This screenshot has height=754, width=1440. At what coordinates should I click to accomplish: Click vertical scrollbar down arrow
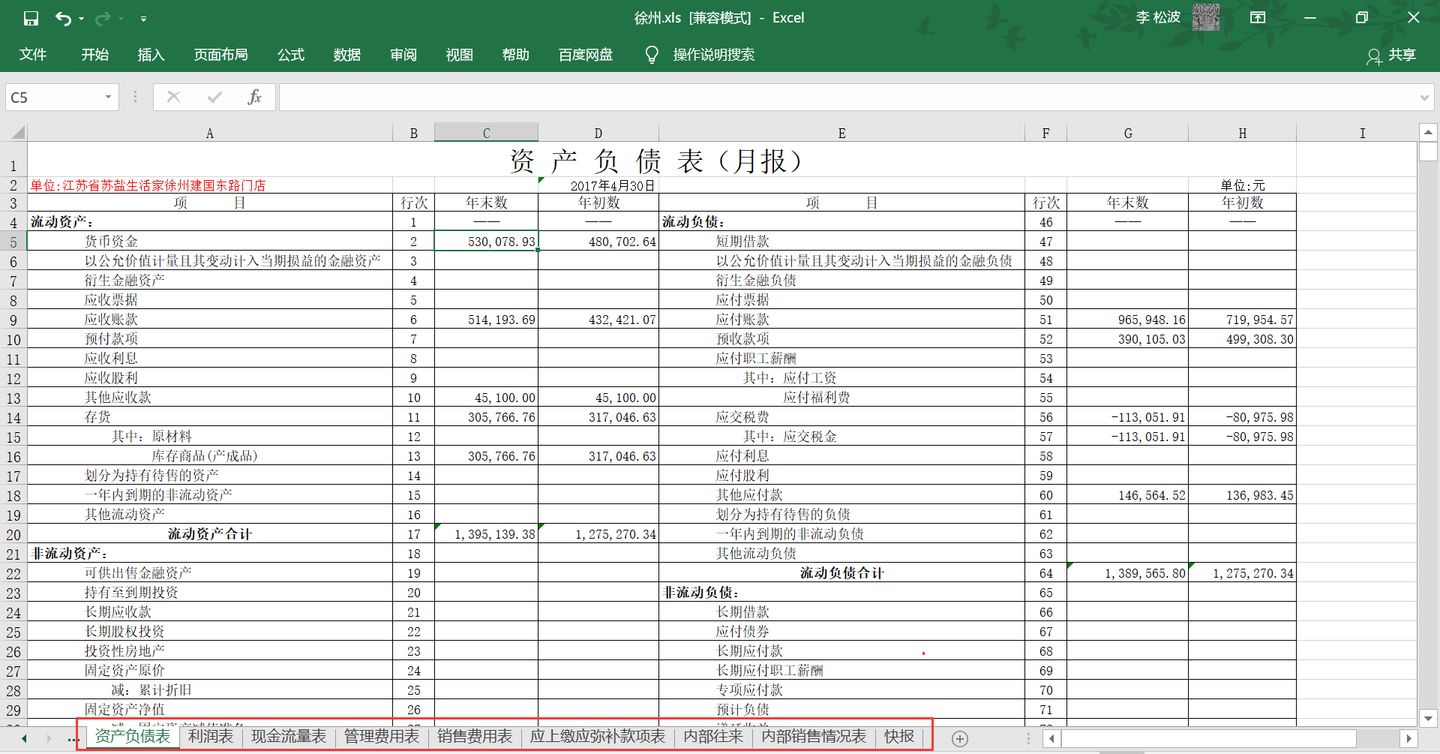(1426, 717)
